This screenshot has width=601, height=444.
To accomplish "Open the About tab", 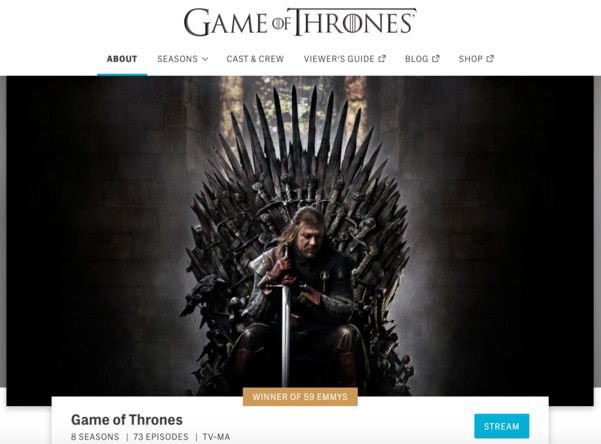I will (x=122, y=59).
